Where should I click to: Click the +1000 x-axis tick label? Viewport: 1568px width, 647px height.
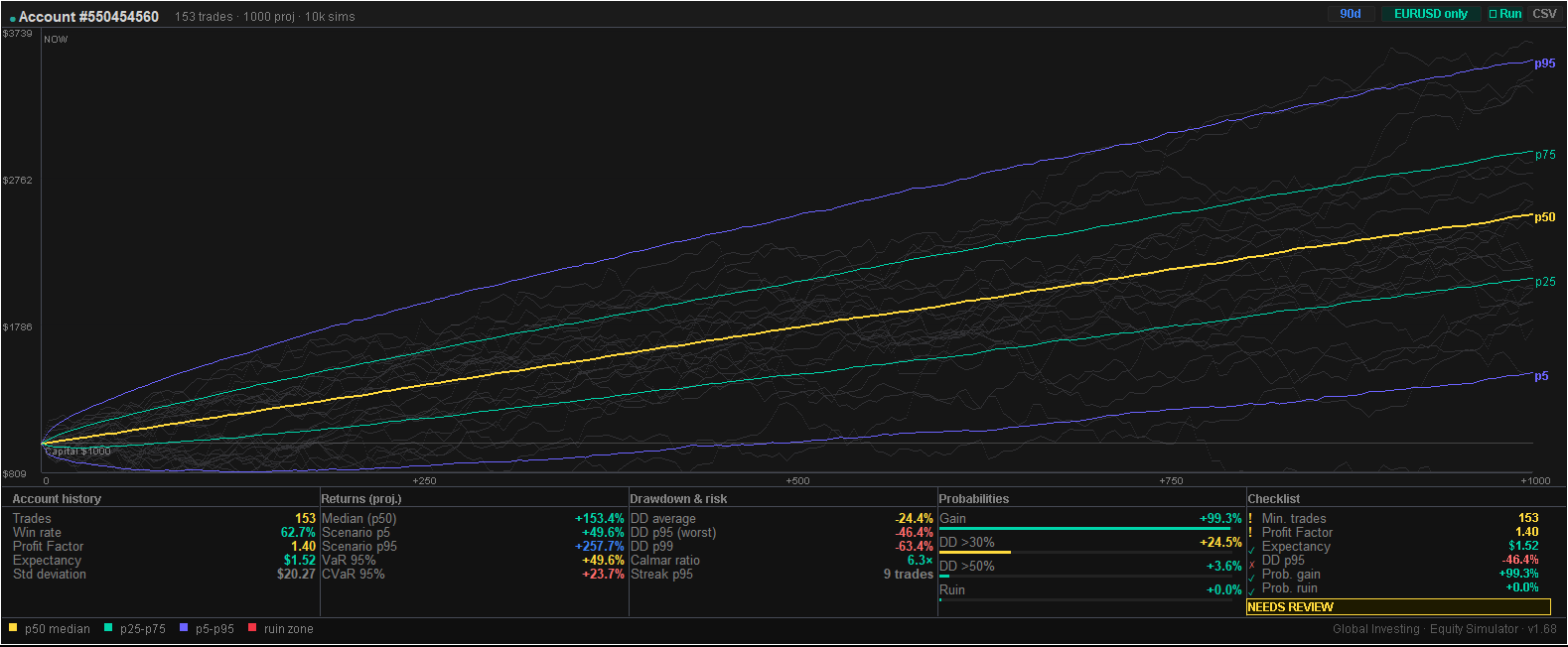(1535, 481)
